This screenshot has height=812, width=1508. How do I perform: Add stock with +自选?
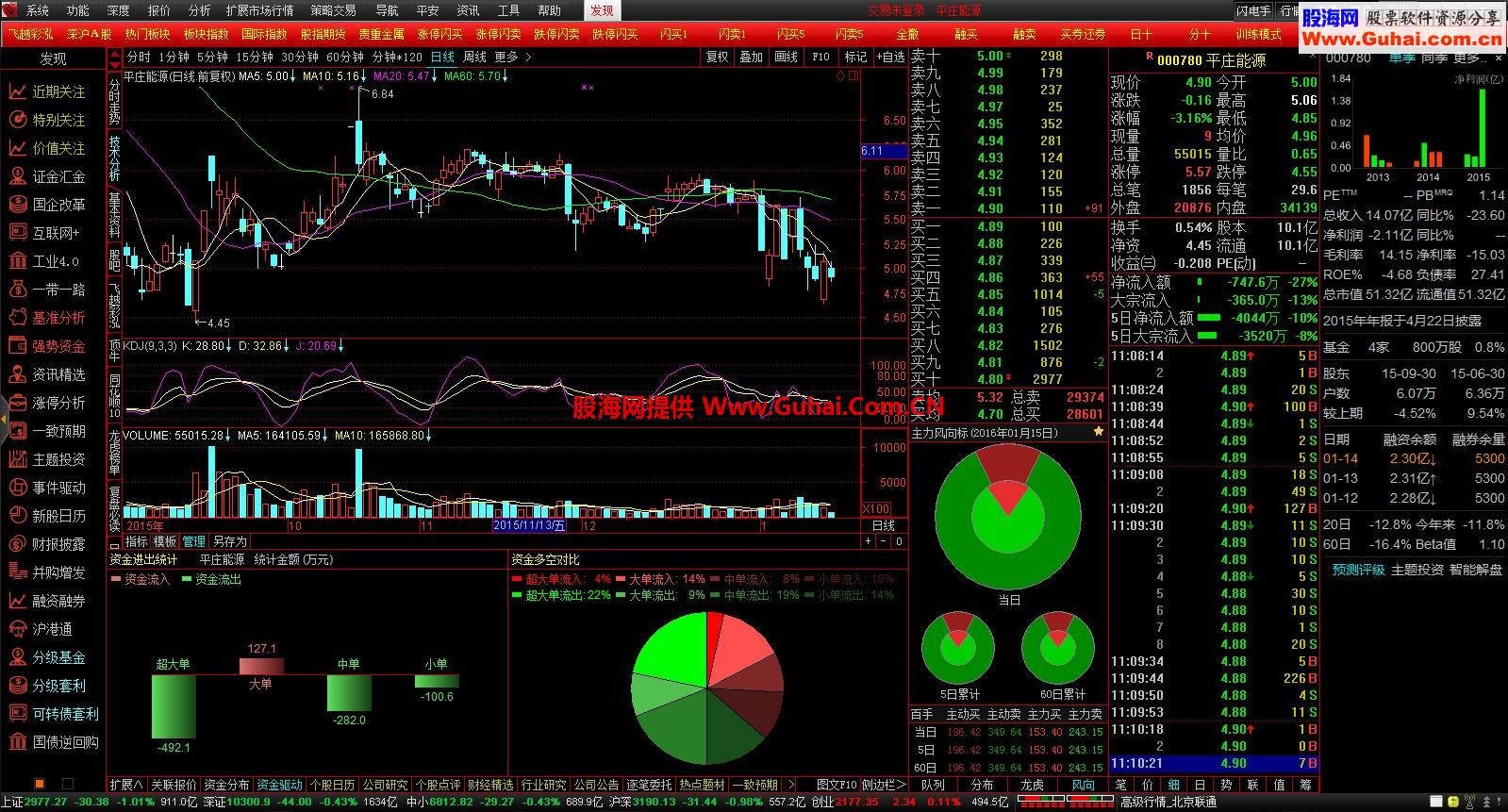(x=889, y=57)
